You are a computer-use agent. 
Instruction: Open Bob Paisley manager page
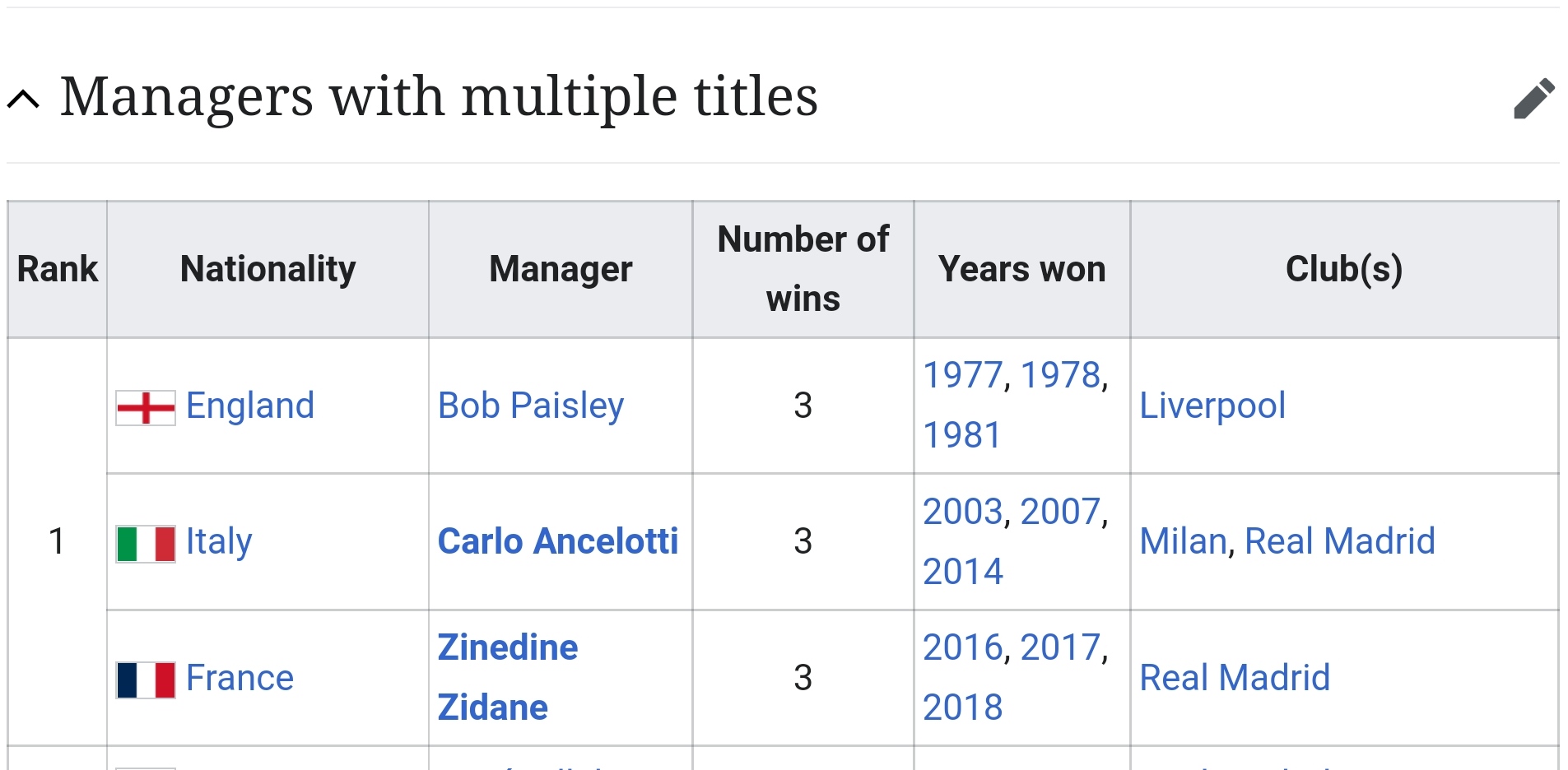point(531,406)
